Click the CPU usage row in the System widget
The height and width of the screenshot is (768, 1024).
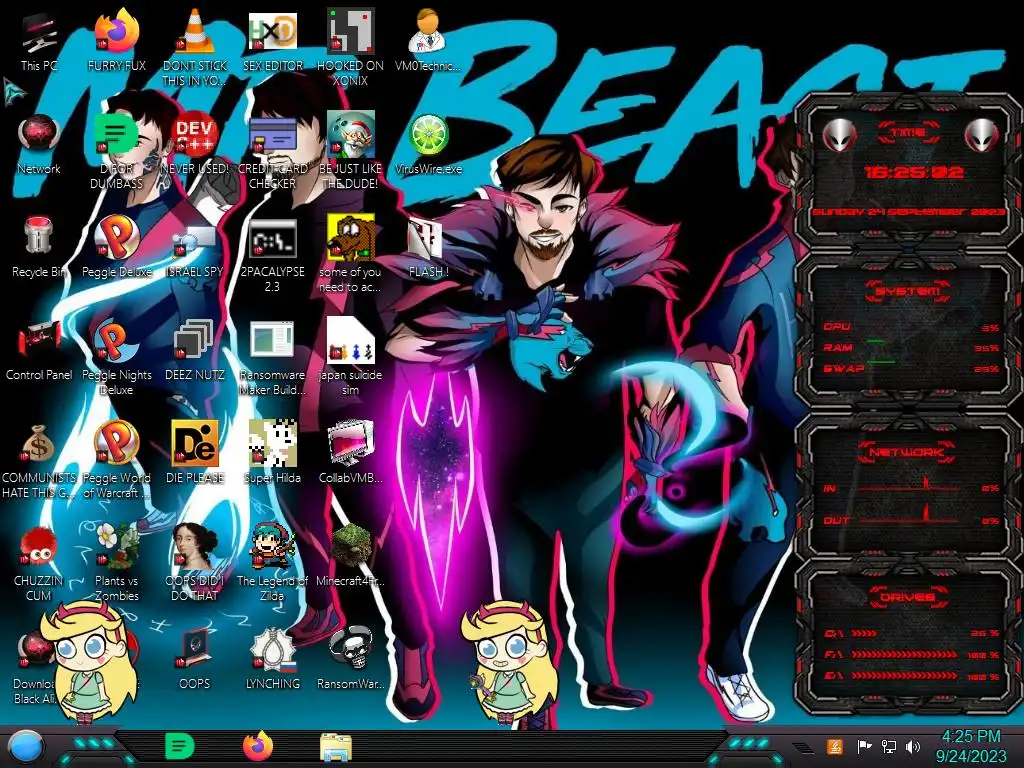tap(912, 327)
